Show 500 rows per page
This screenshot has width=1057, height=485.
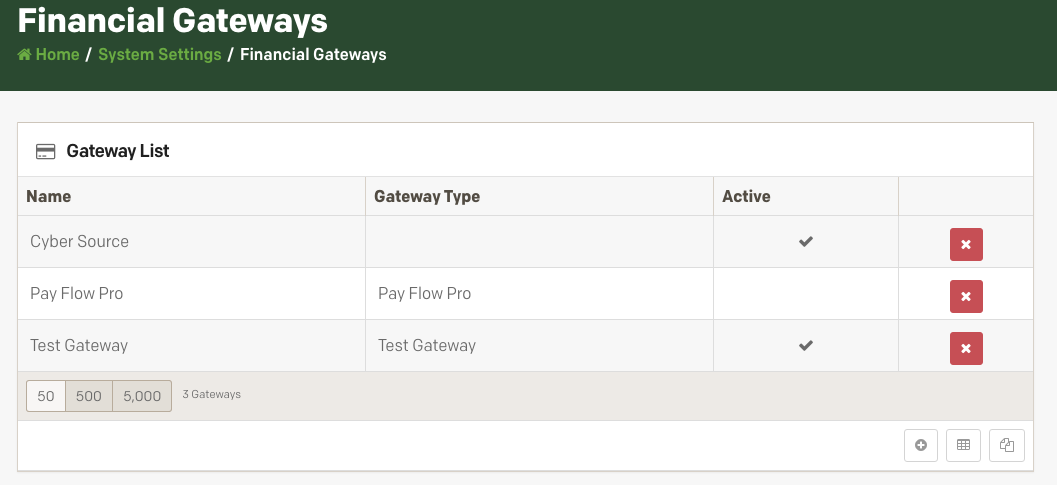pos(89,396)
